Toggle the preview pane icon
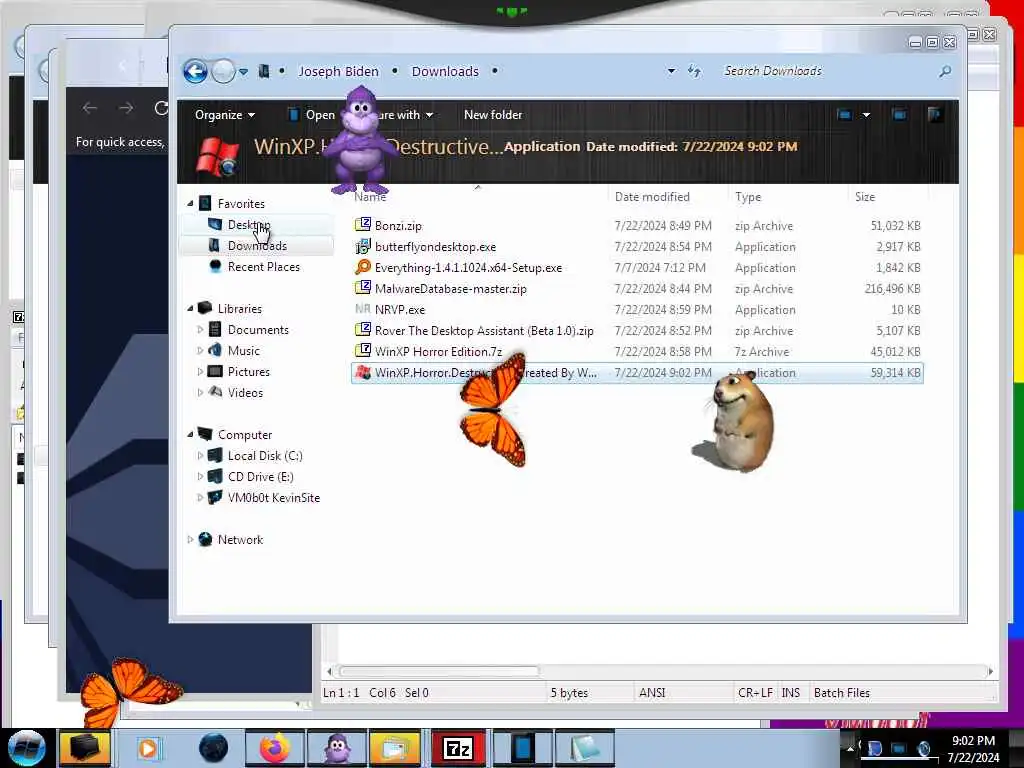This screenshot has width=1024, height=768. (899, 115)
